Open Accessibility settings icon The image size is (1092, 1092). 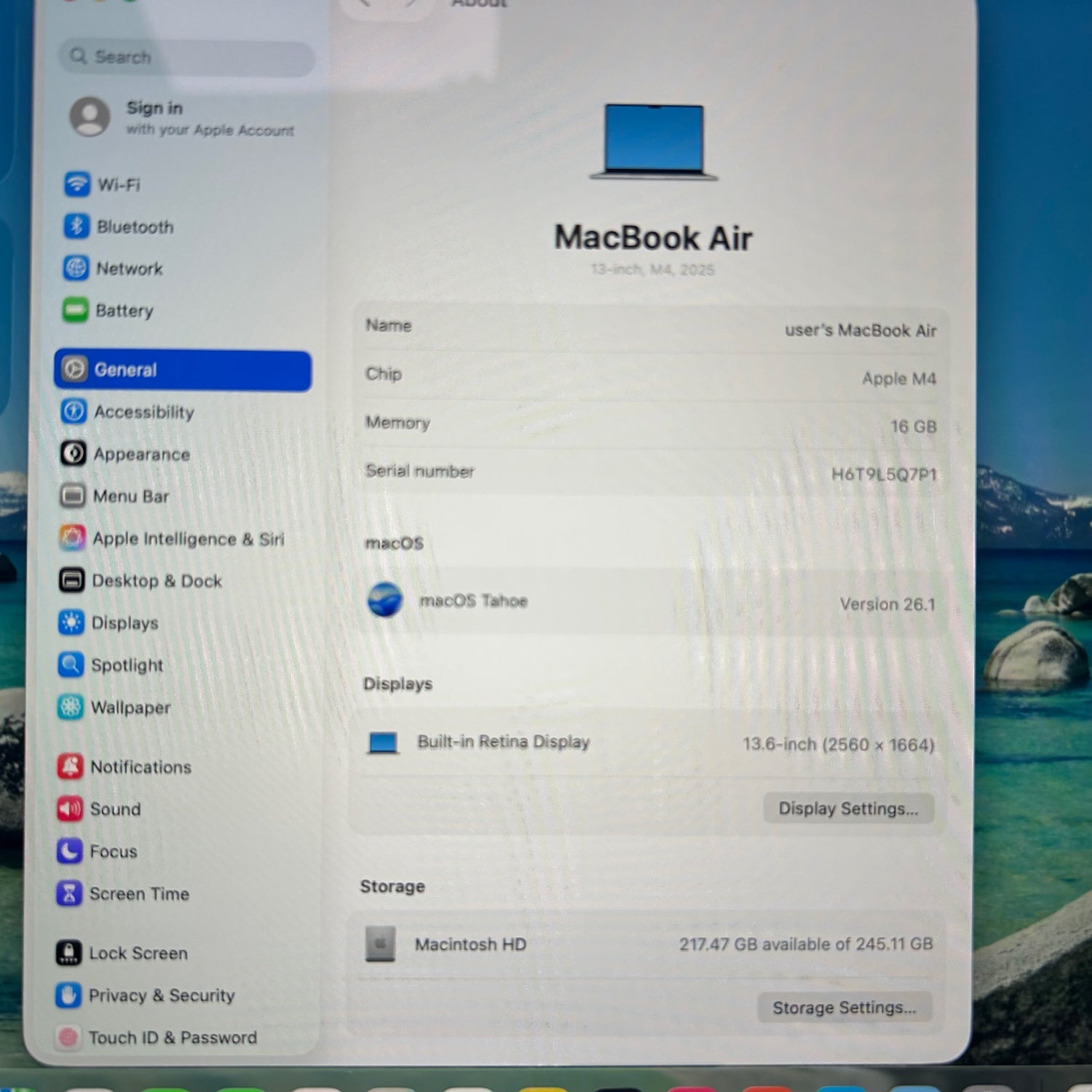pos(74,411)
